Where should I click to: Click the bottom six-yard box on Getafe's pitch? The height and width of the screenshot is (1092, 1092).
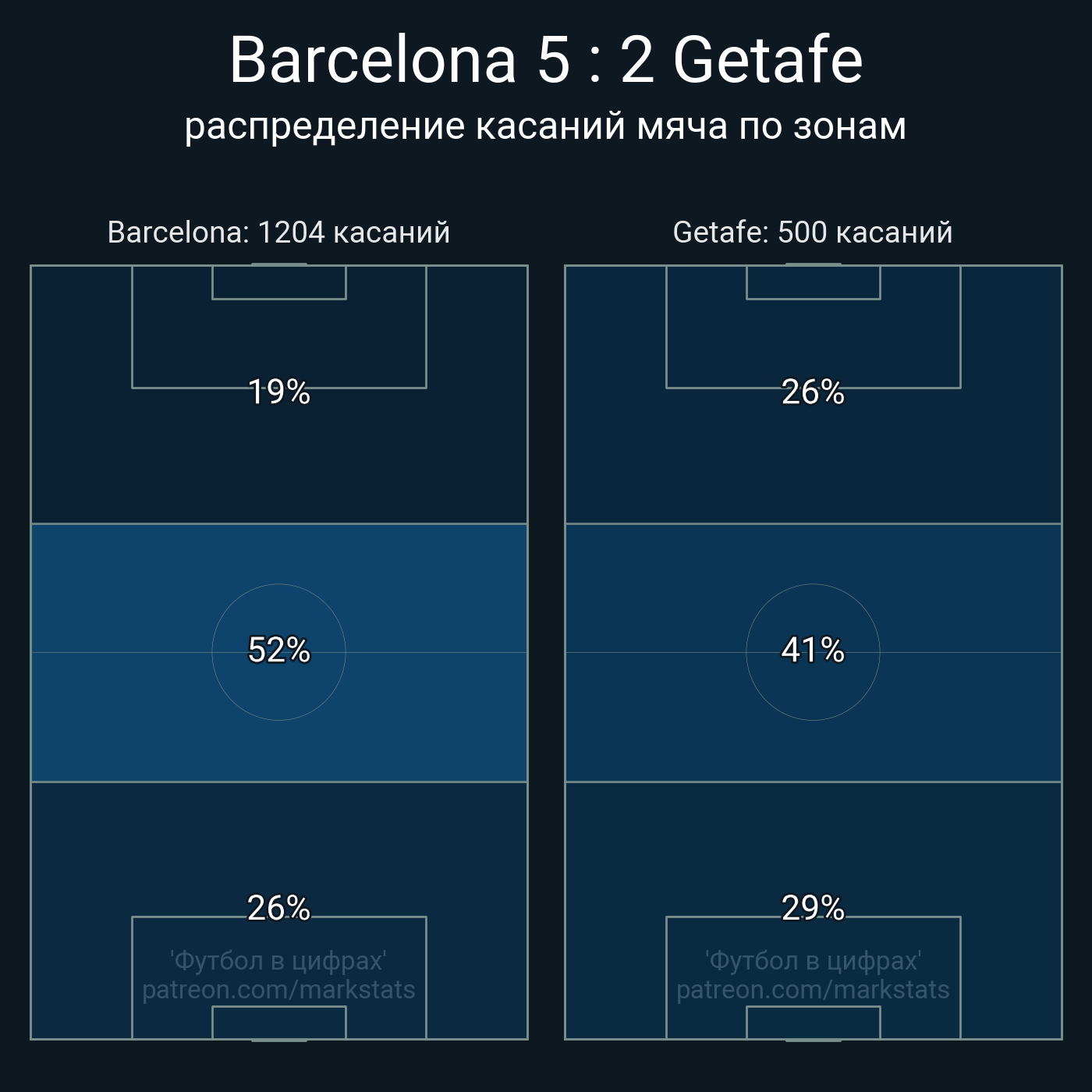813,1023
